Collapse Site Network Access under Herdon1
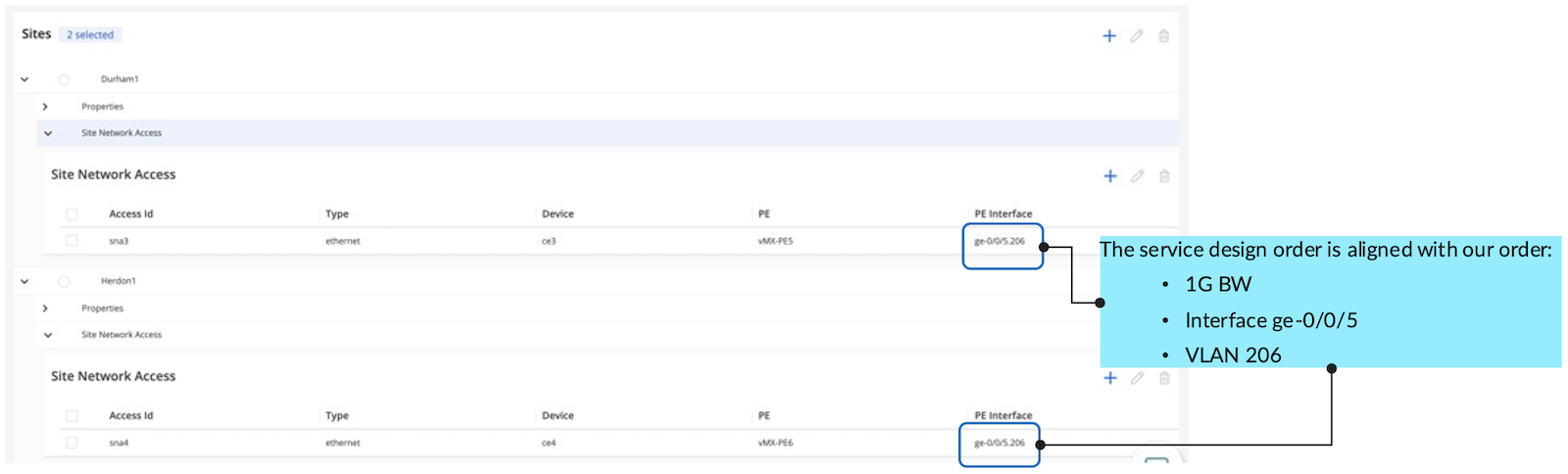The height and width of the screenshot is (474, 1568). tap(48, 335)
